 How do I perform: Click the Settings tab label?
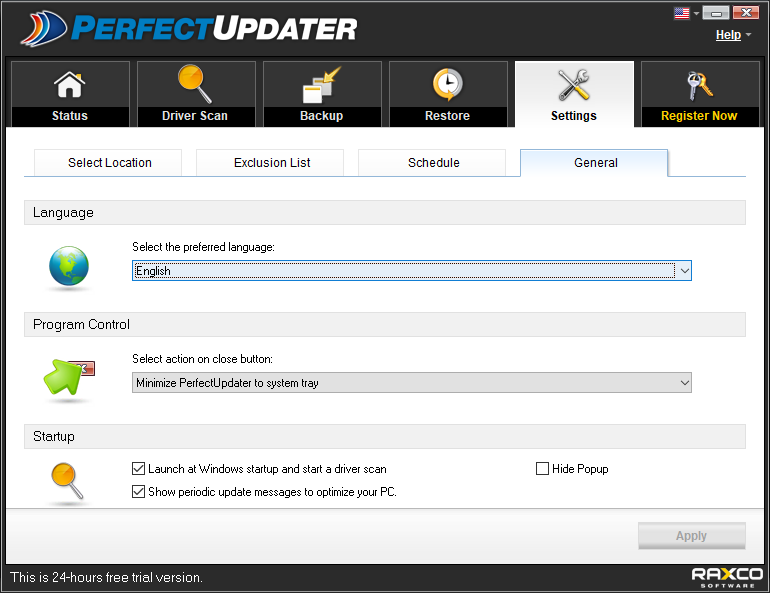click(x=574, y=116)
